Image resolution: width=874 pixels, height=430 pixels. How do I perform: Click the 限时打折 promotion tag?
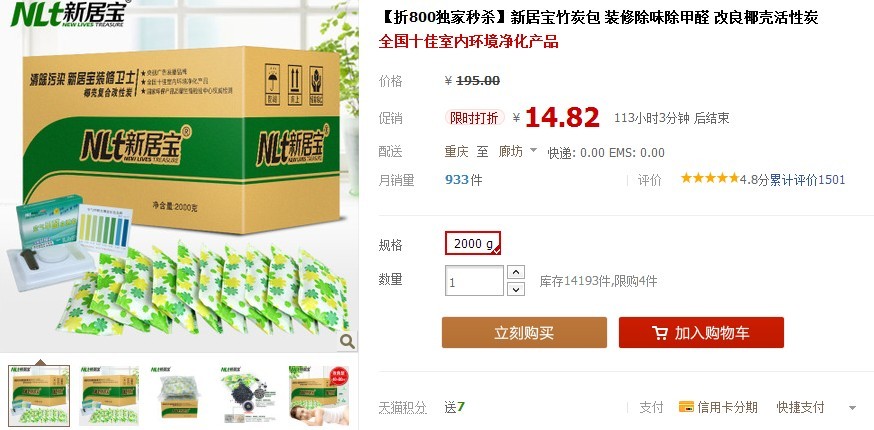click(474, 118)
